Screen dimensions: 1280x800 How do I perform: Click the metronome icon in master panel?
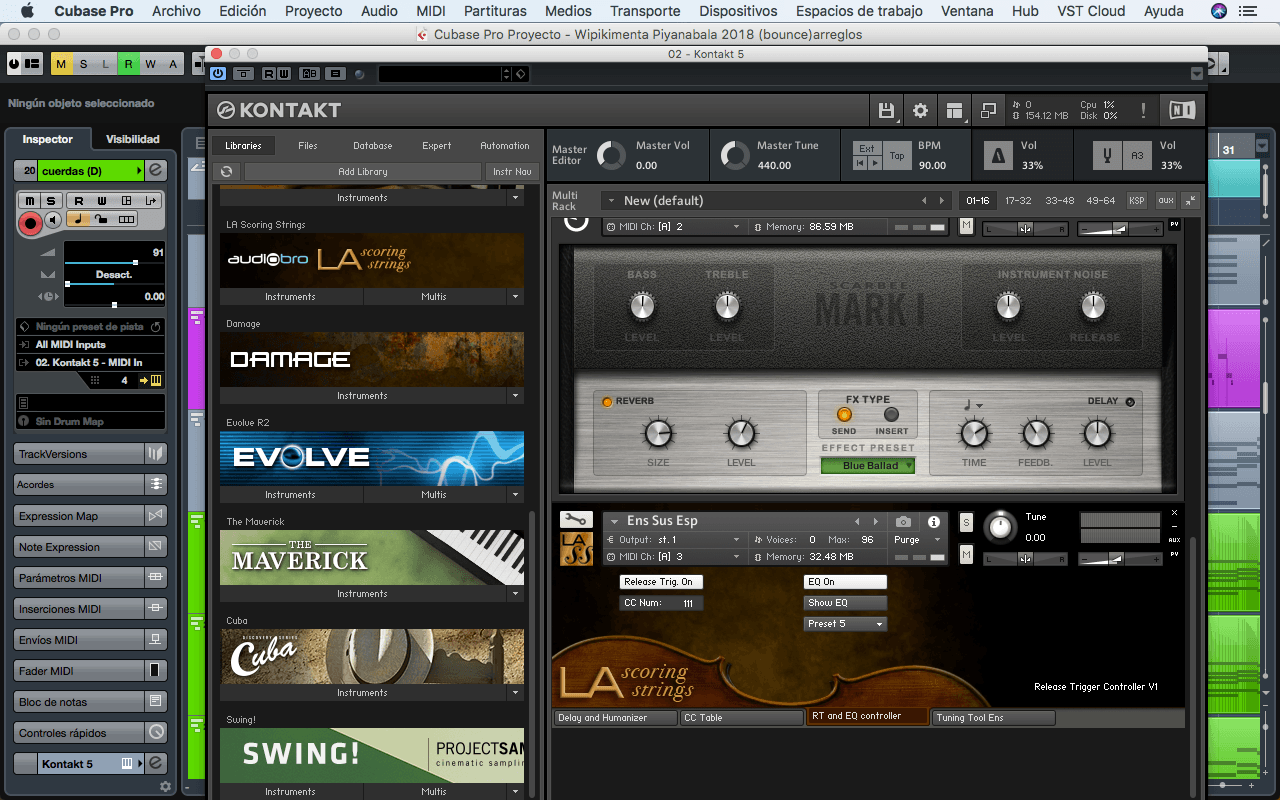pyautogui.click(x=998, y=155)
